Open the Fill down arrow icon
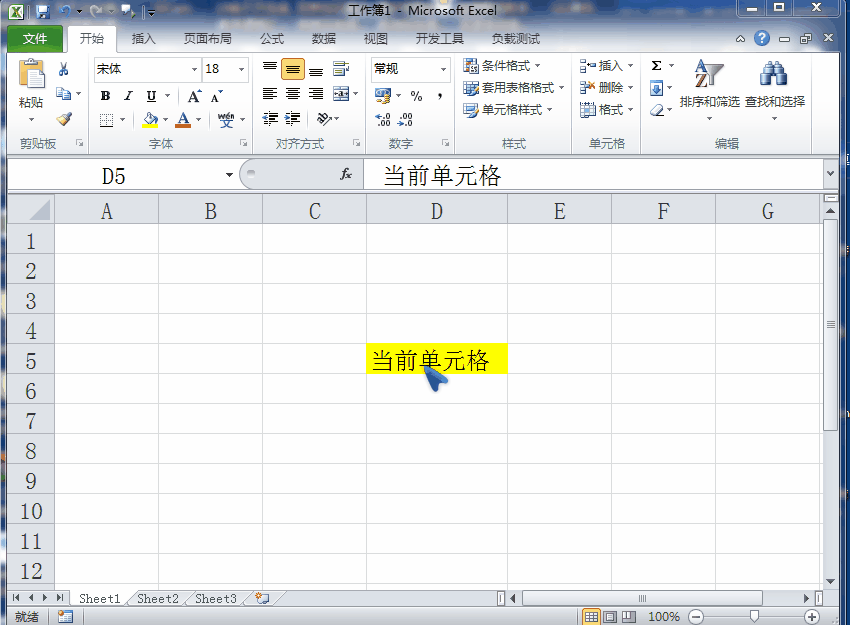850x625 pixels. pos(656,88)
